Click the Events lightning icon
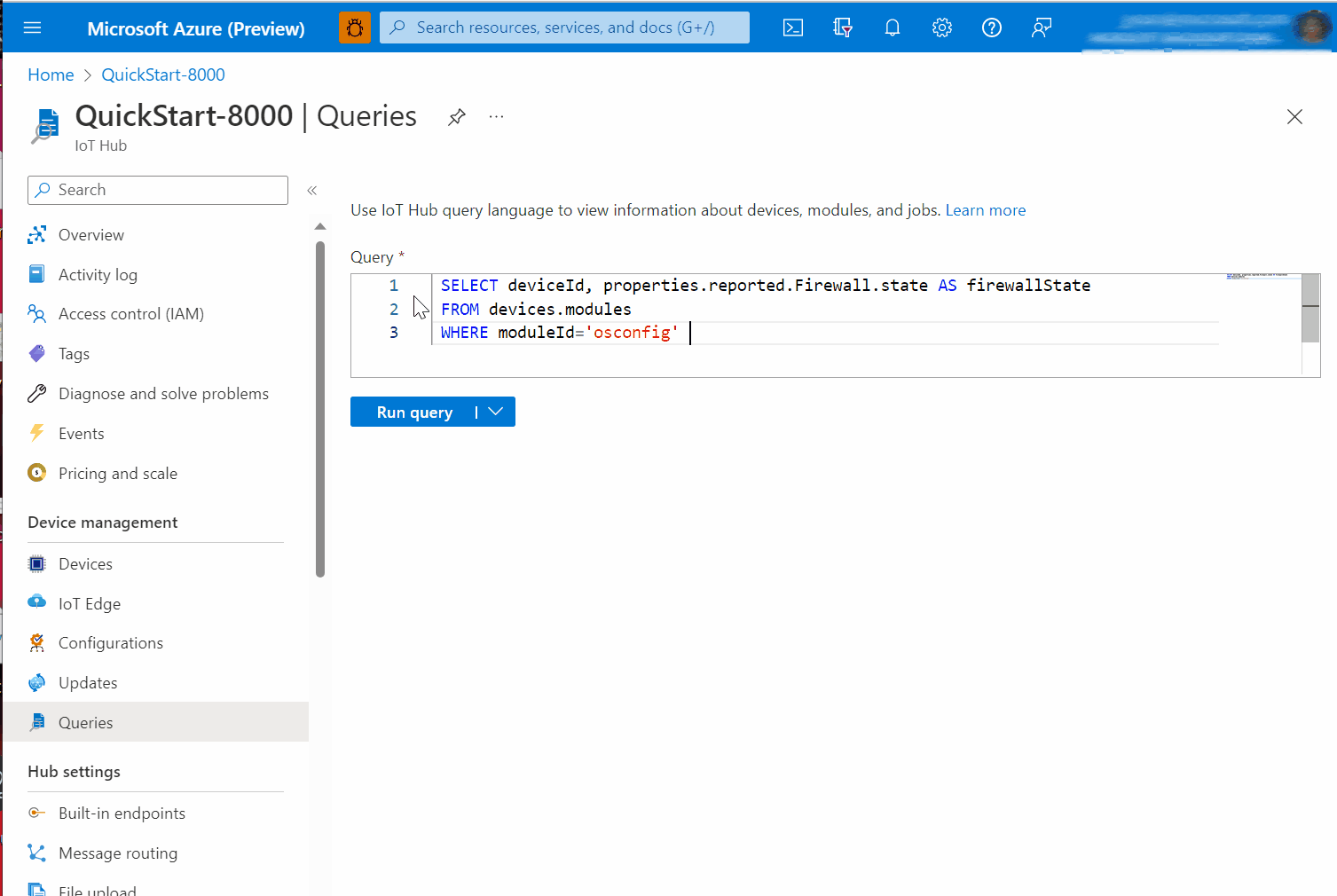Screen dimensions: 1337x896 click(x=36, y=433)
